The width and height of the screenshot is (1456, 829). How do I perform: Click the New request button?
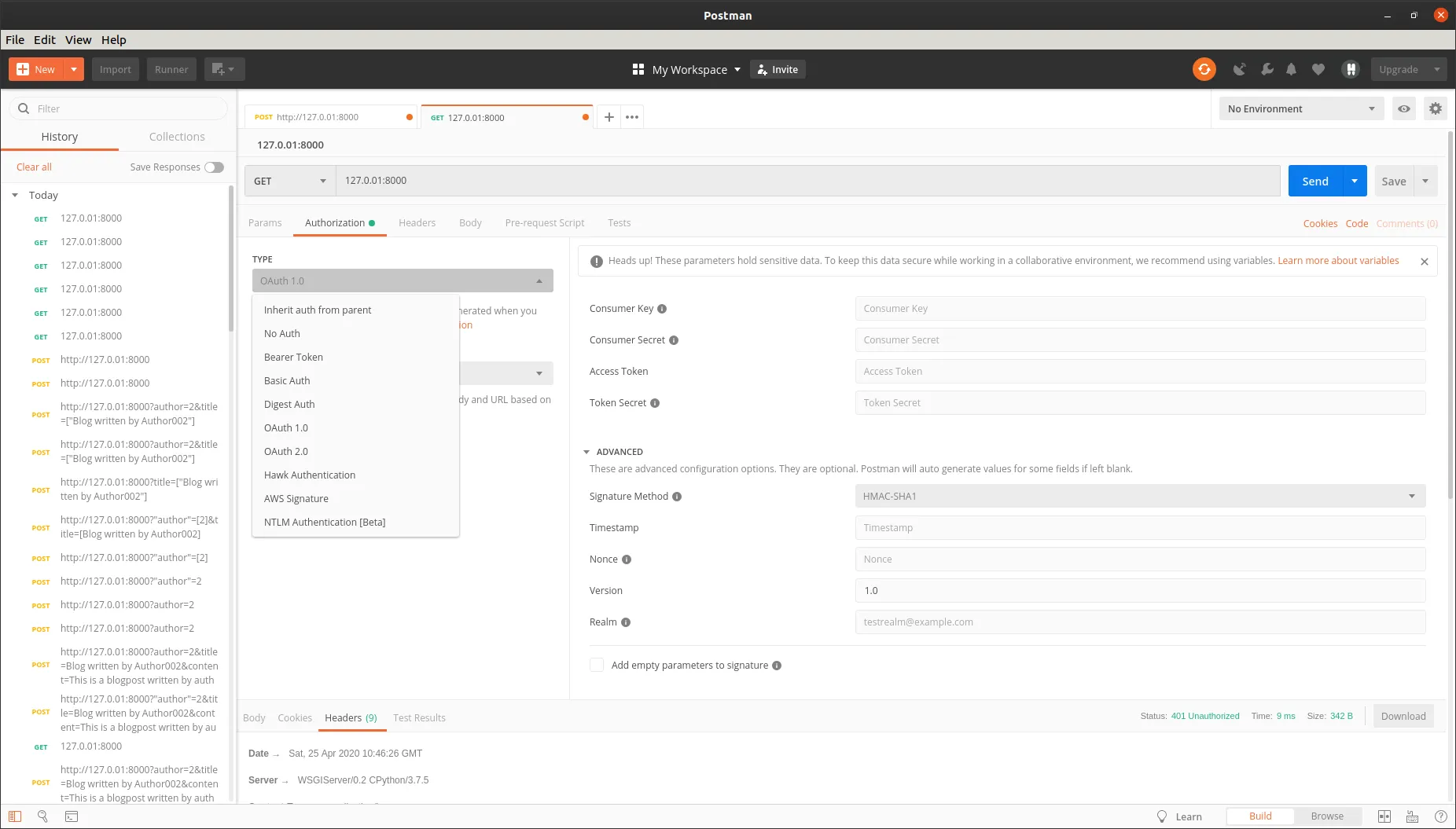pyautogui.click(x=36, y=69)
